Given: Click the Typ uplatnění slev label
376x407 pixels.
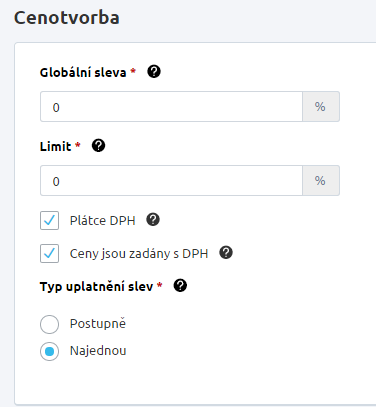Looking at the screenshot, I should (96, 287).
